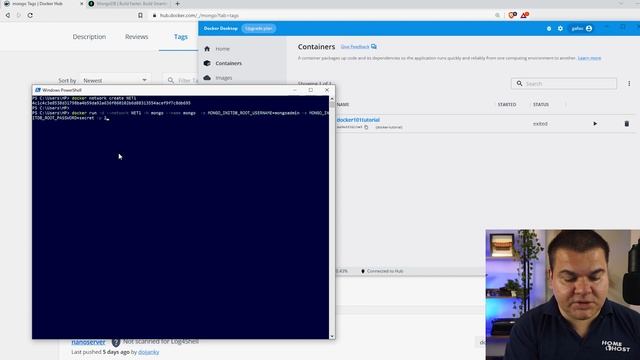
Task: Maximize the PowerShell window
Action: (311, 90)
